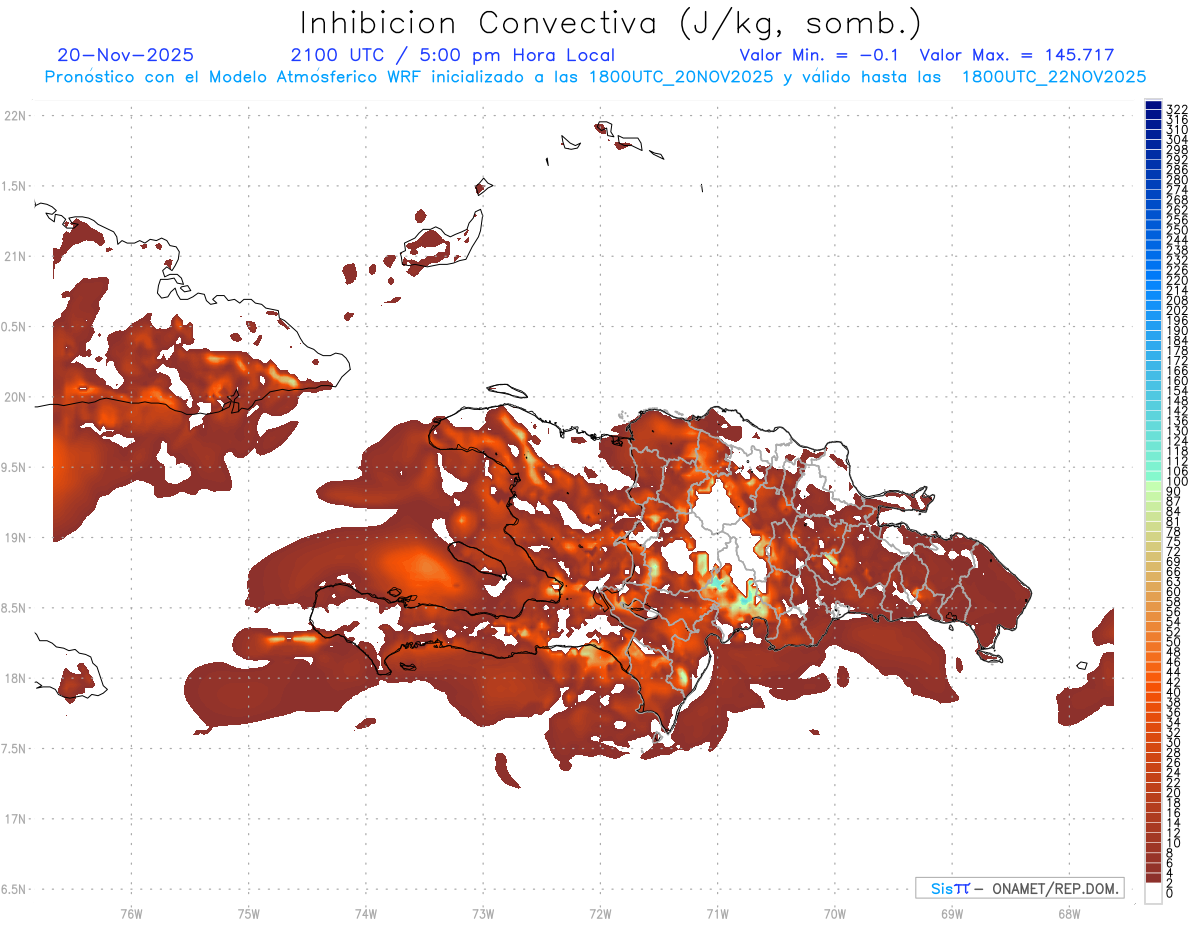Click the "Pronostico con el Modelo Atmosferico WRF" line
The height and width of the screenshot is (927, 1200).
[596, 77]
